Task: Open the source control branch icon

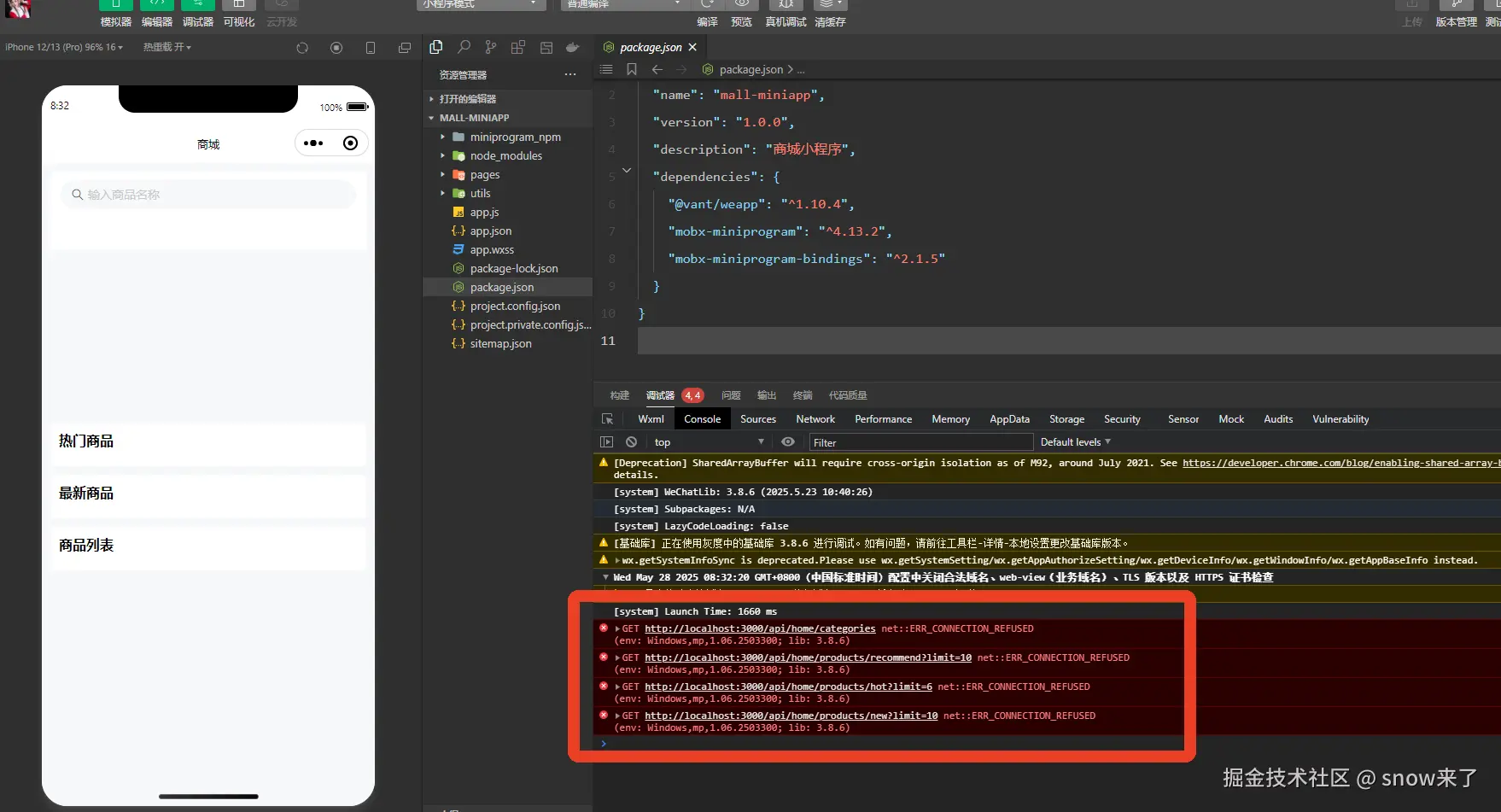Action: [x=491, y=47]
